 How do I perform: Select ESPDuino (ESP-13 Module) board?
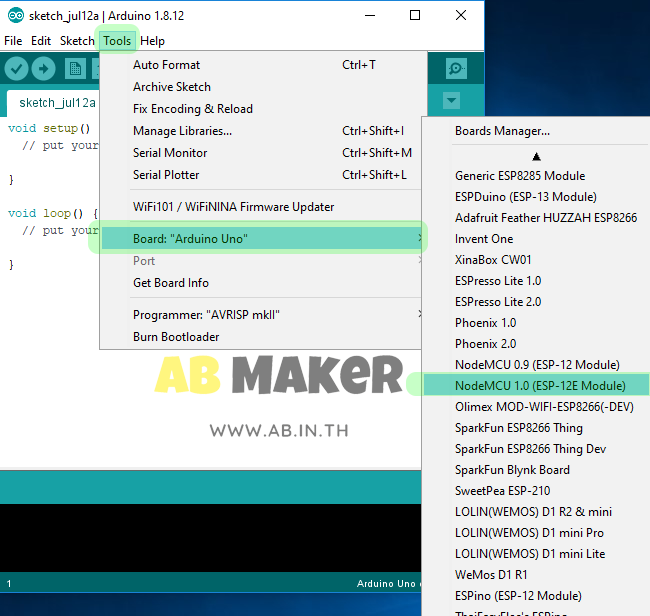click(536, 196)
